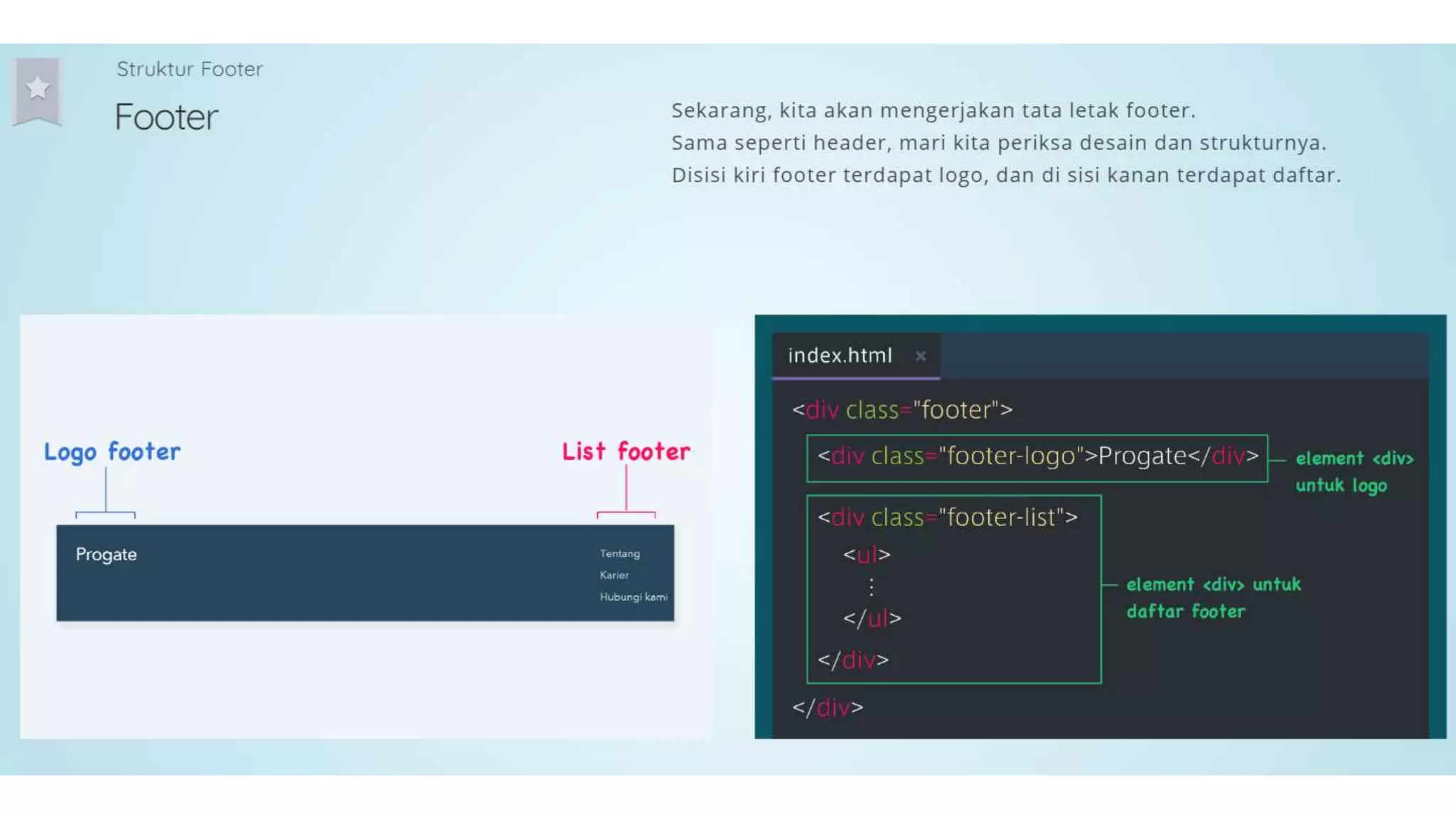Click the Struktur Footer breadcrumb text
This screenshot has height=819, width=1456.
189,69
